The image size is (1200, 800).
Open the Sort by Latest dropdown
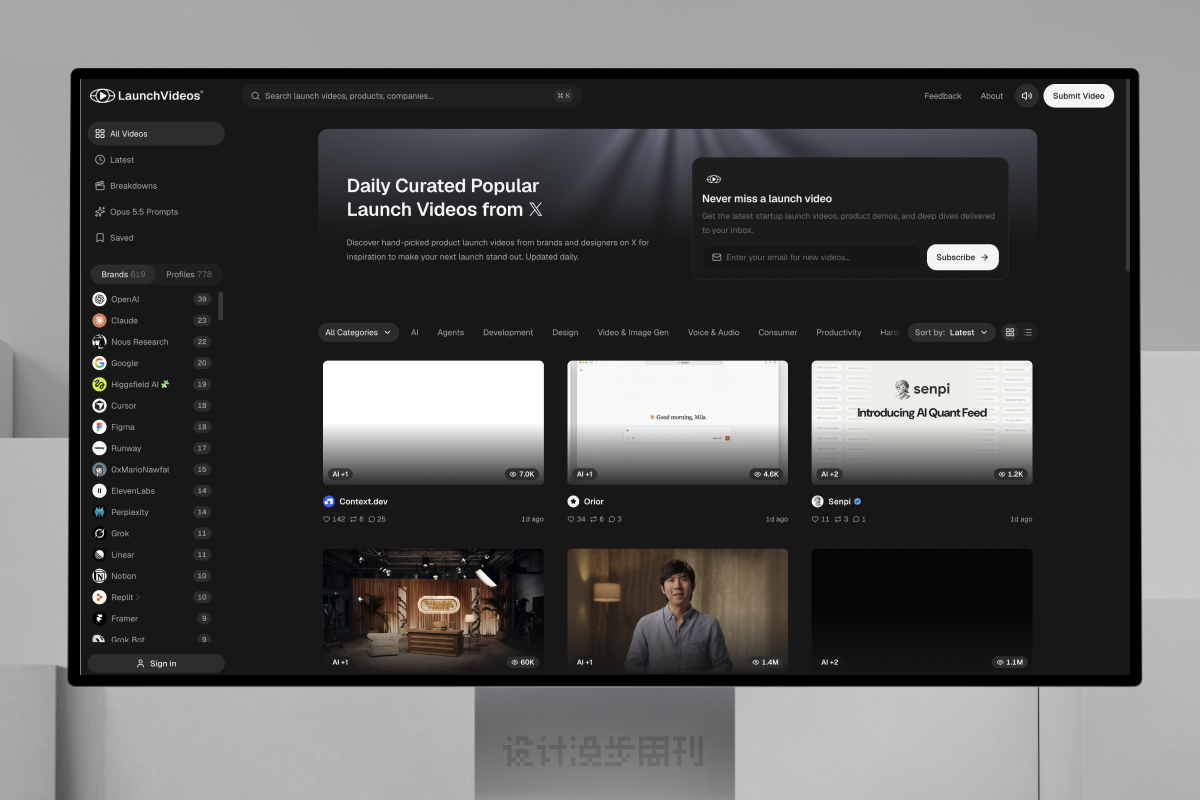pyautogui.click(x=952, y=332)
